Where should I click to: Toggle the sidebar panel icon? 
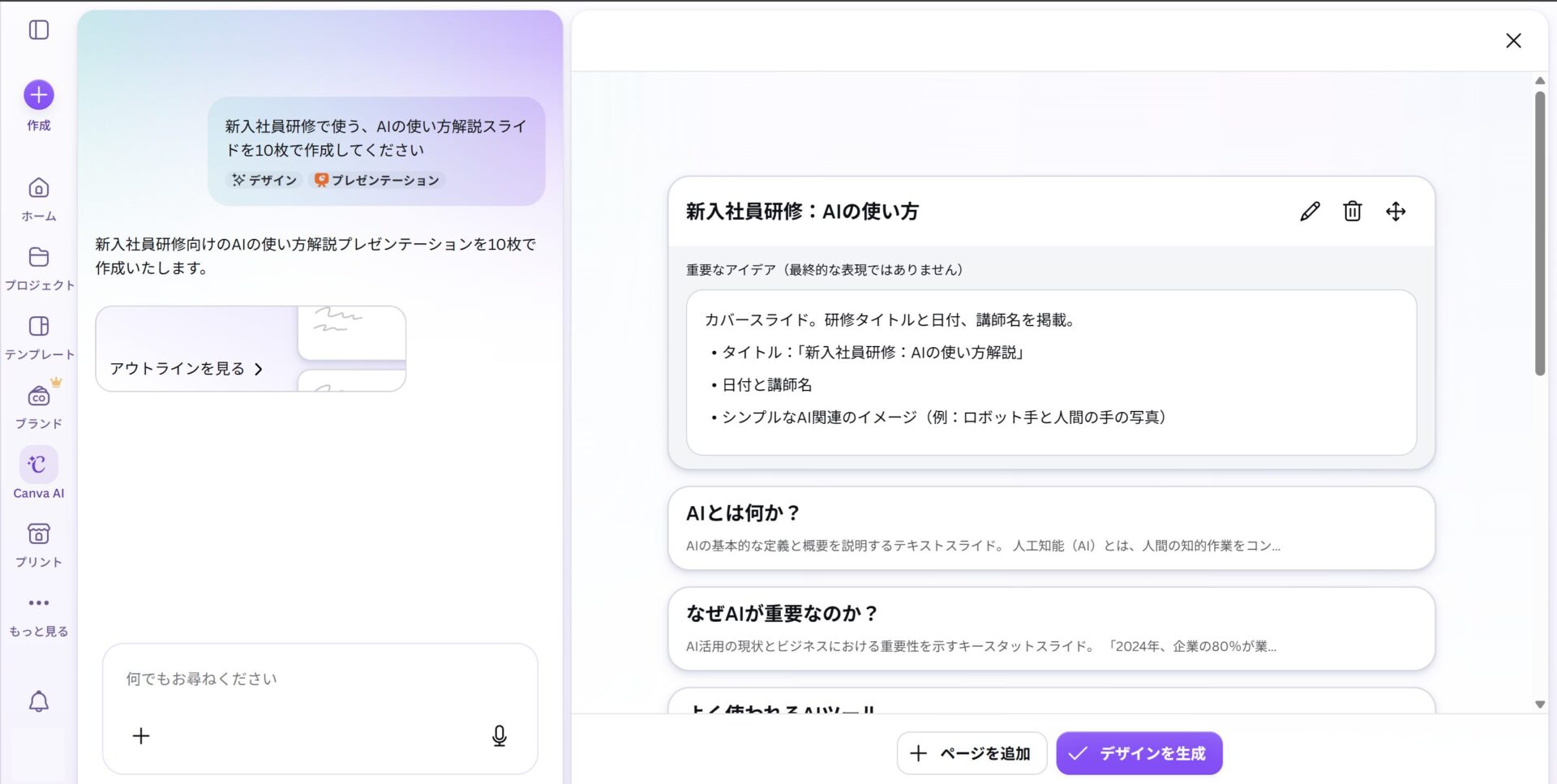tap(39, 30)
